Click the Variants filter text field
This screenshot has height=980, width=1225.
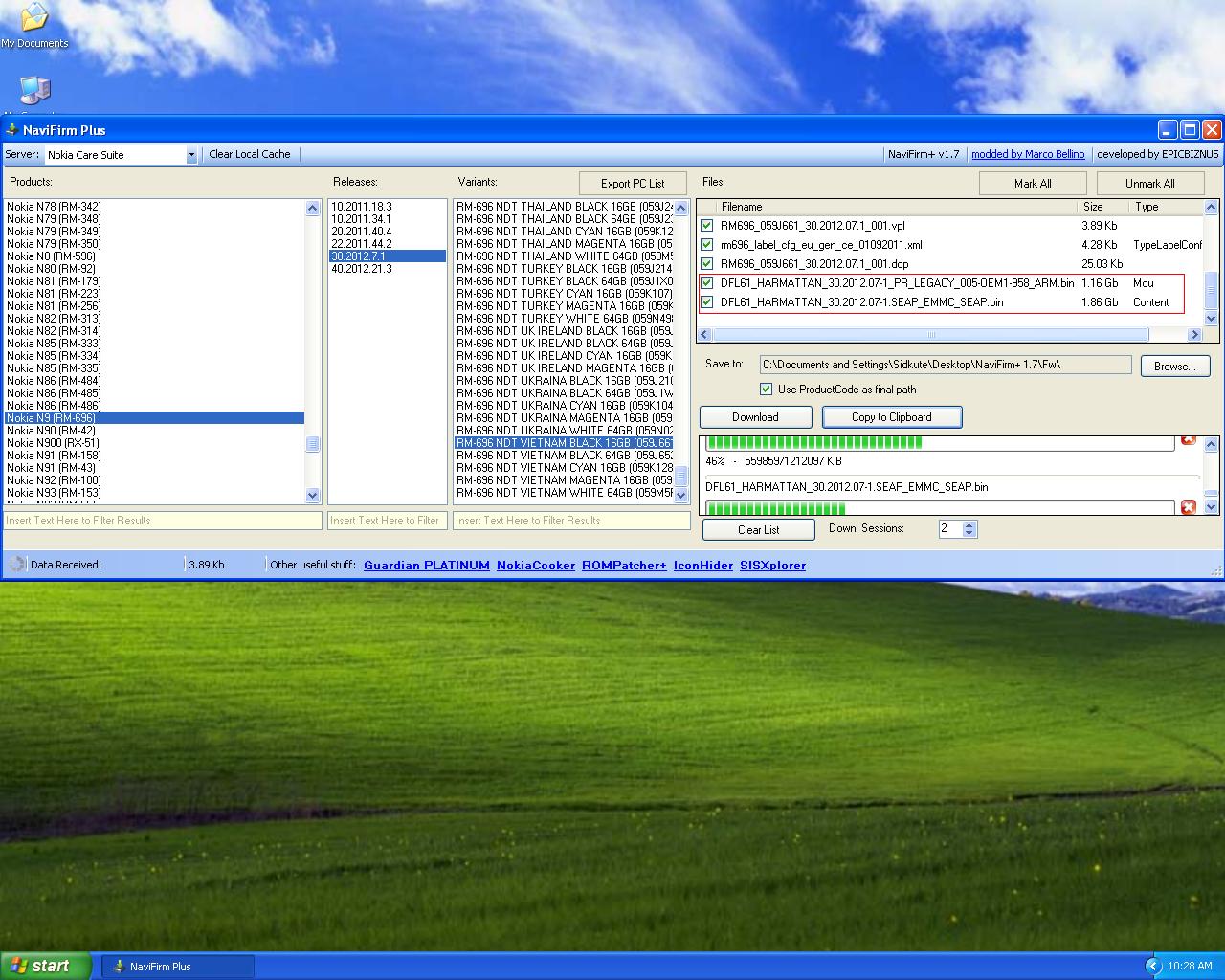tap(571, 521)
